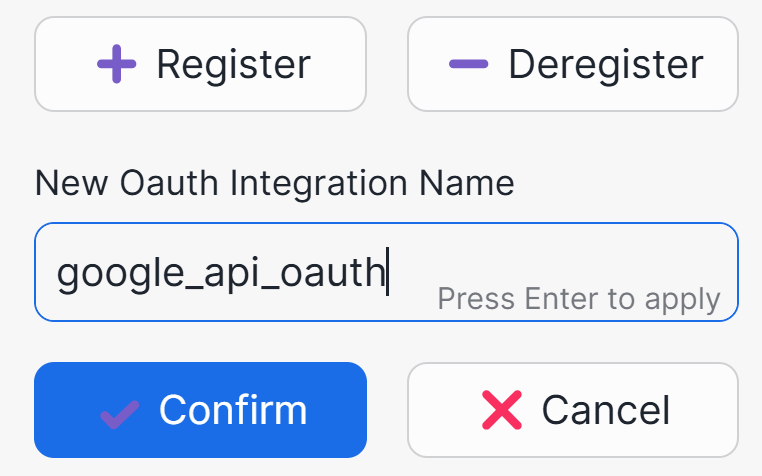Click the red X icon on Cancel
This screenshot has width=762, height=476.
click(x=502, y=410)
